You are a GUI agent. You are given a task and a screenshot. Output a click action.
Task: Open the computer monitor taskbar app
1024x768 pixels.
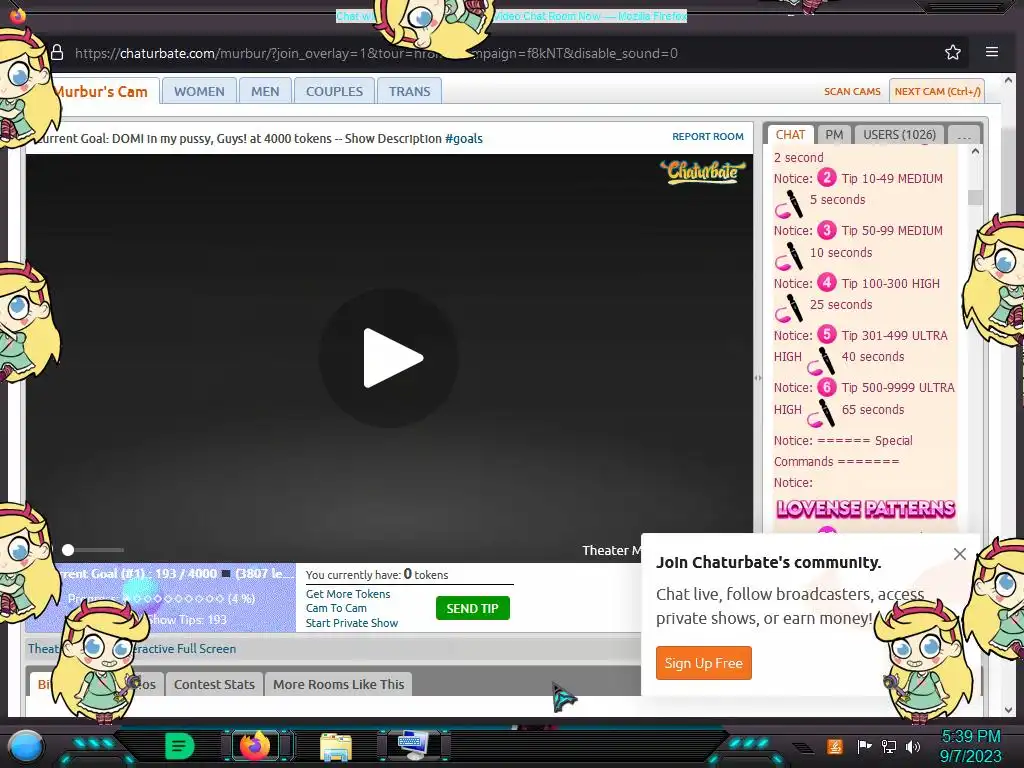tap(413, 745)
